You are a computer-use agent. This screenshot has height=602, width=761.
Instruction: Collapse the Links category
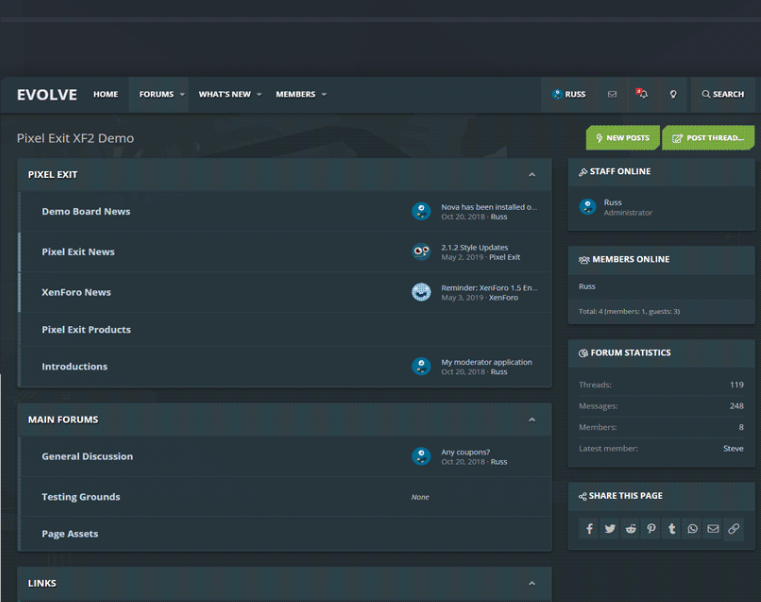(532, 583)
